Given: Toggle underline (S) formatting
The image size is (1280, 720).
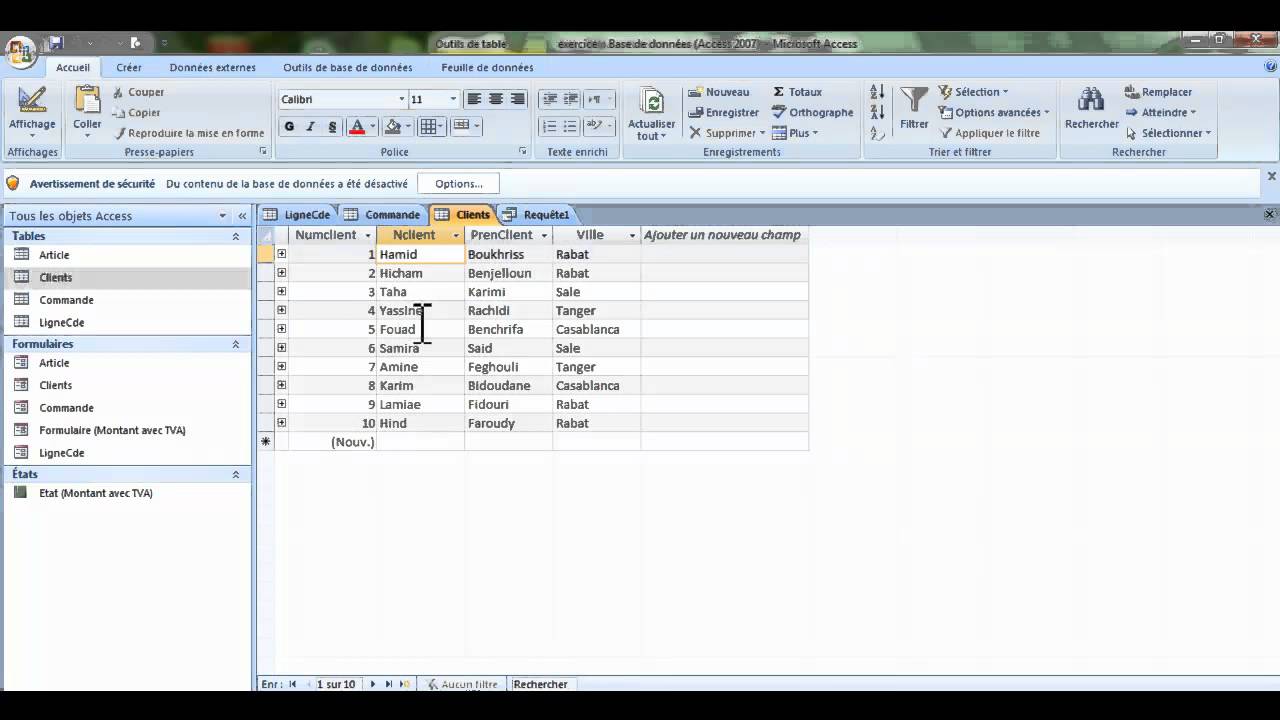Looking at the screenshot, I should tap(332, 127).
